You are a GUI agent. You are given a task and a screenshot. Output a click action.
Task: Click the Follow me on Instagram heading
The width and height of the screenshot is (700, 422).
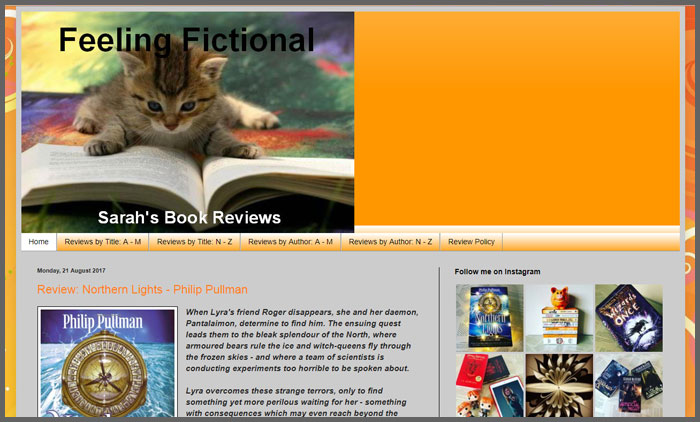[497, 272]
